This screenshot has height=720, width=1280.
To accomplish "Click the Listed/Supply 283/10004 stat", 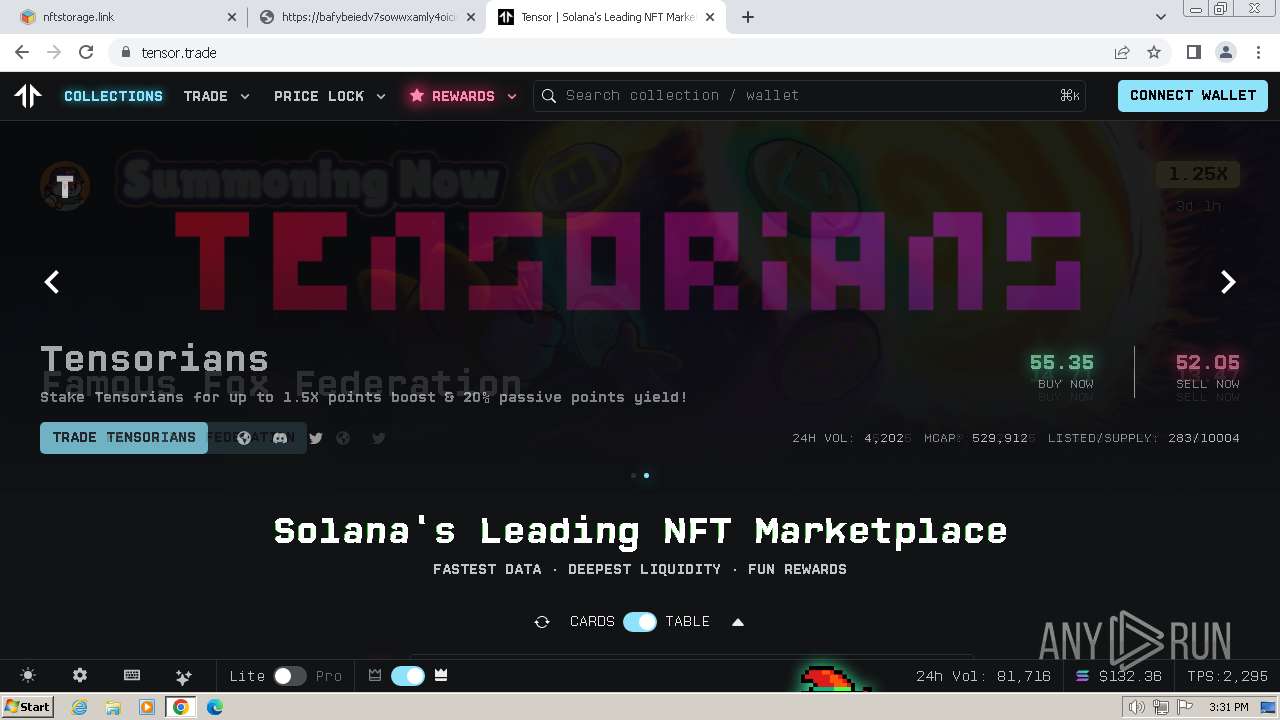I will click(x=1144, y=438).
